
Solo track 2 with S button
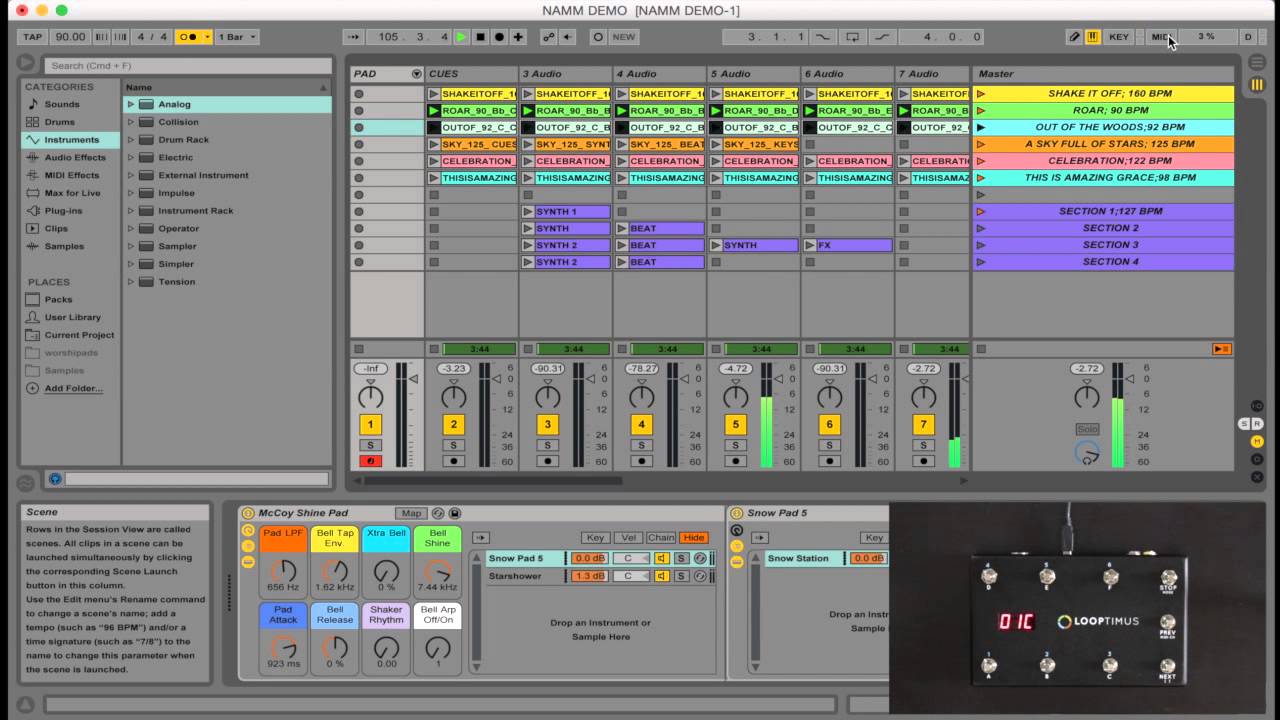coord(454,446)
